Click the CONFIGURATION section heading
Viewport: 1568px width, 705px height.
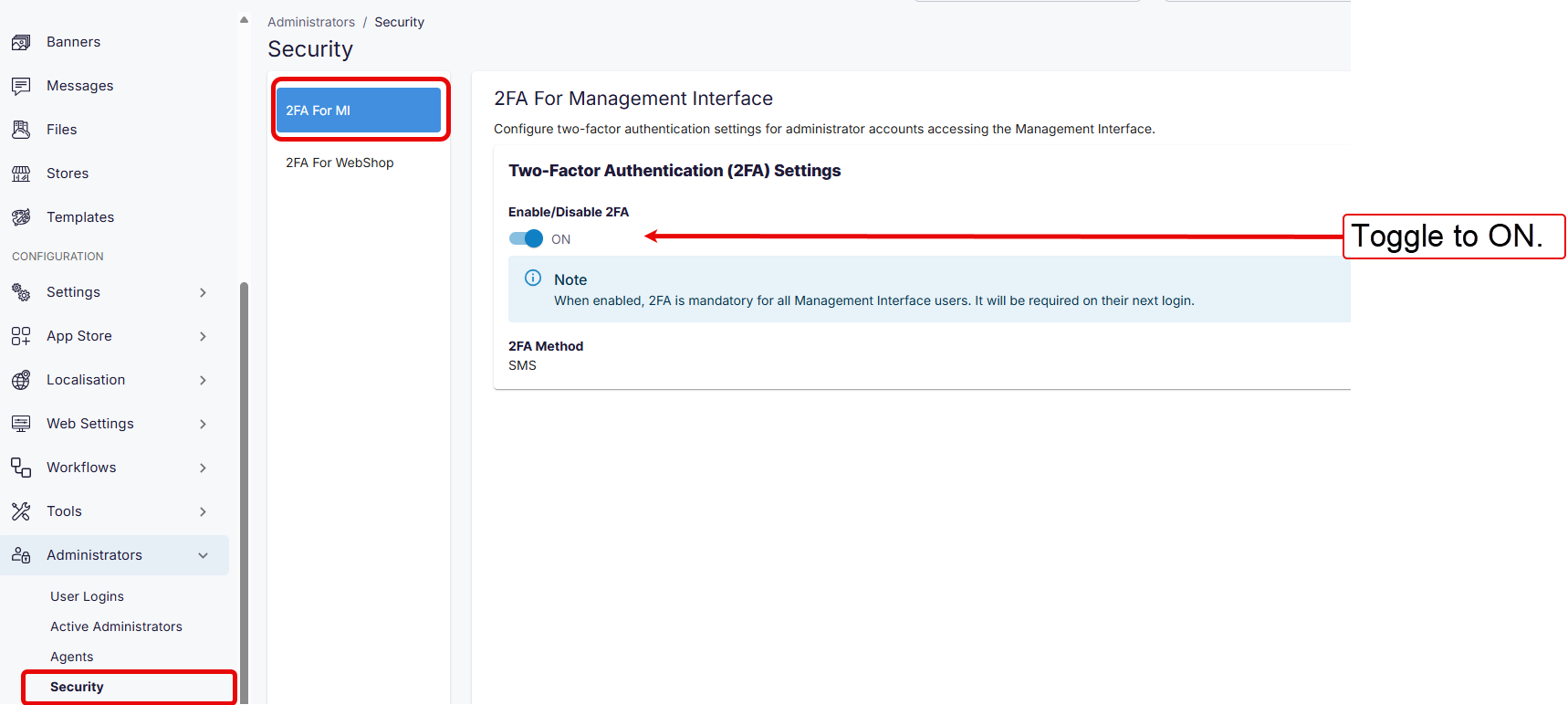point(57,257)
